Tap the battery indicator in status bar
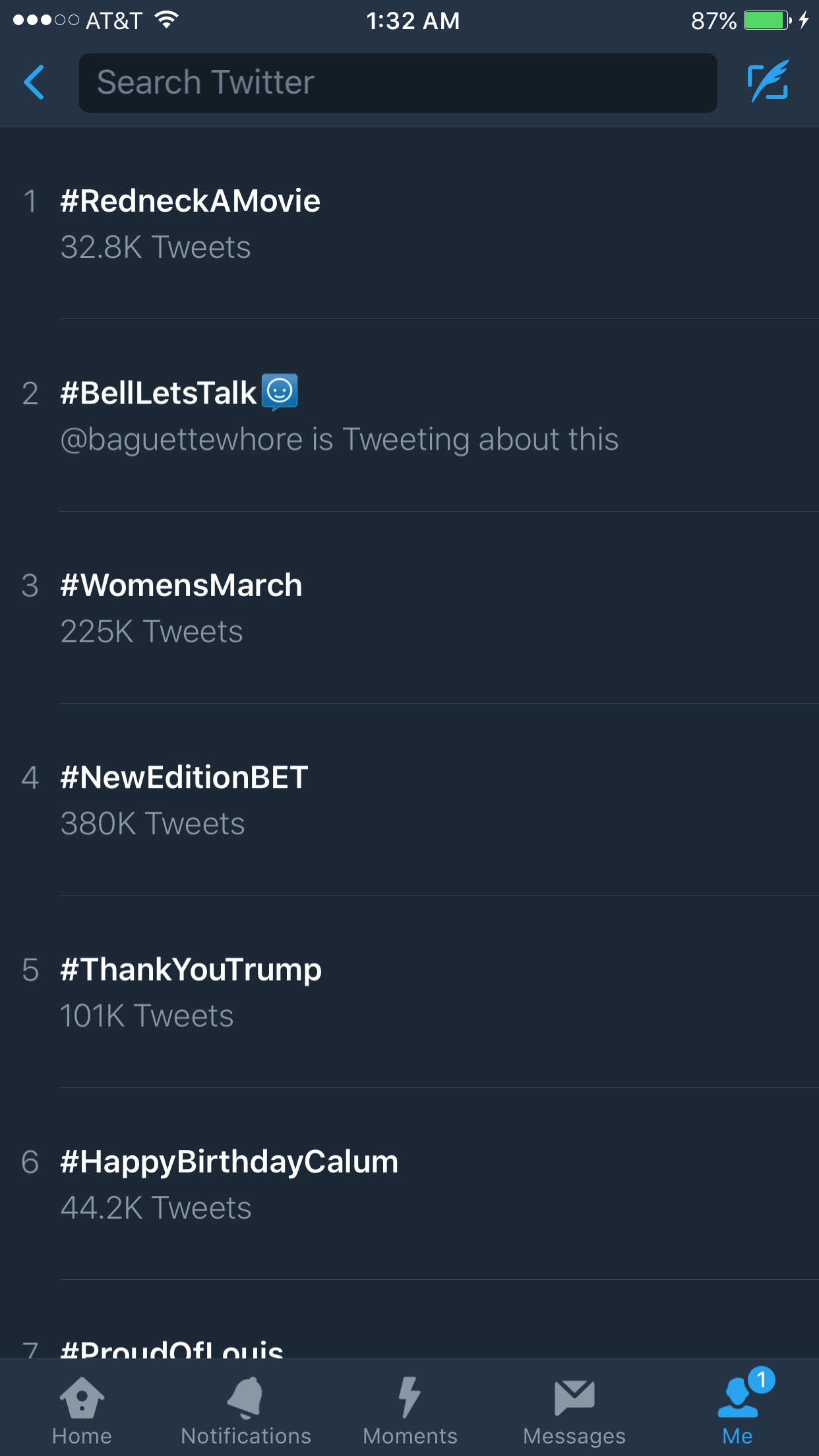 pos(767,20)
